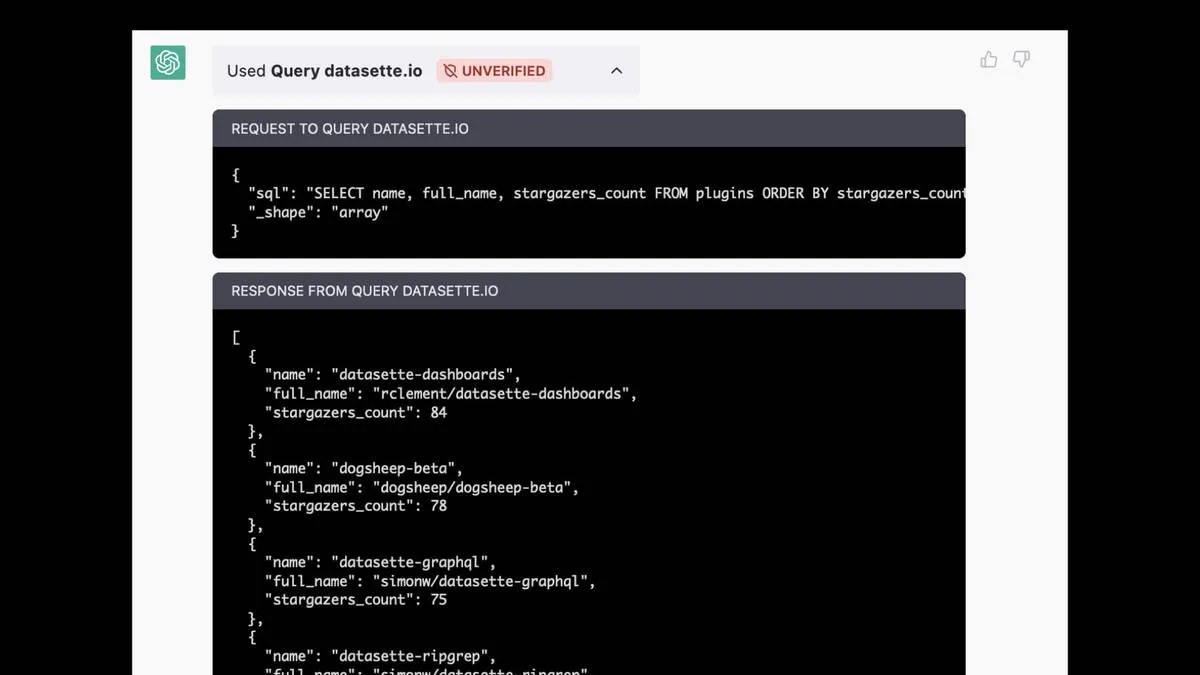Click the "rclement/datasette-dashboards" full_name line
Image resolution: width=1200 pixels, height=675 pixels.
pos(451,394)
